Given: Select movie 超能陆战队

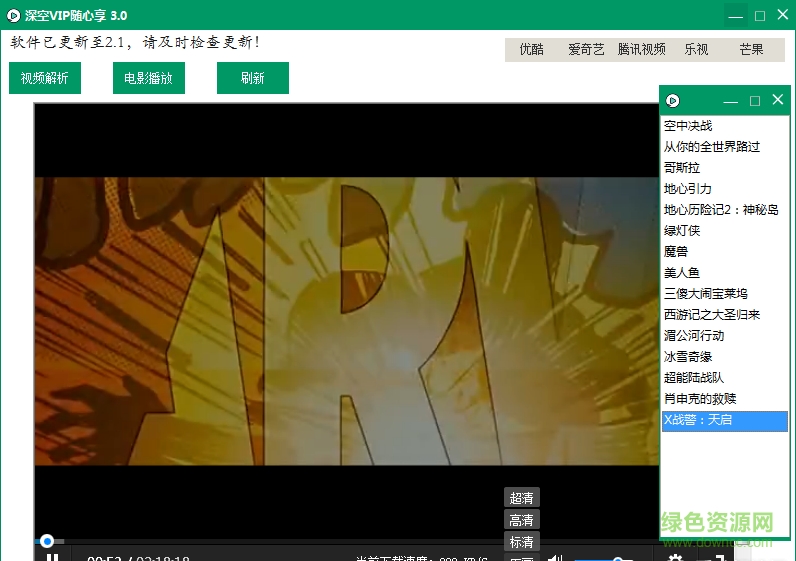Looking at the screenshot, I should [x=725, y=377].
